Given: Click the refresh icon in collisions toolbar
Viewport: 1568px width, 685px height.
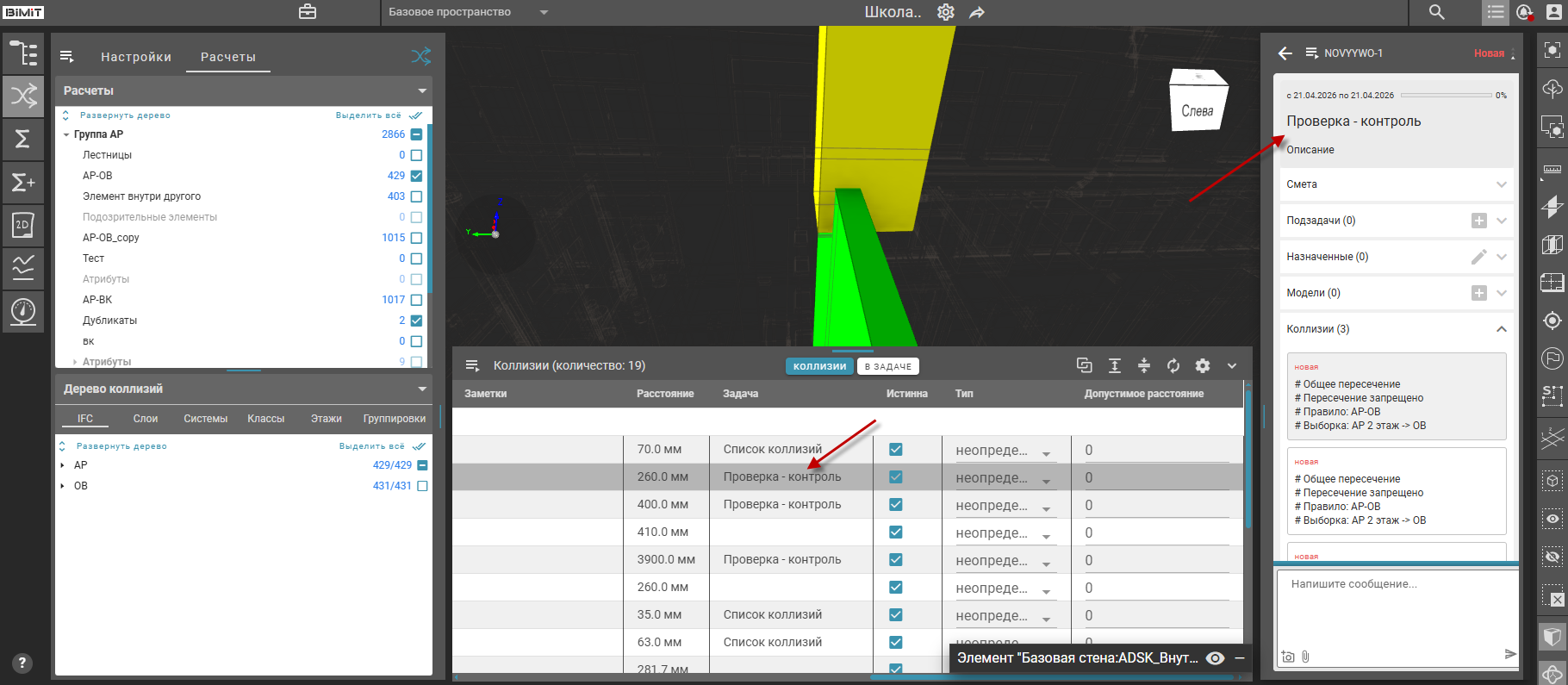Looking at the screenshot, I should point(1173,365).
